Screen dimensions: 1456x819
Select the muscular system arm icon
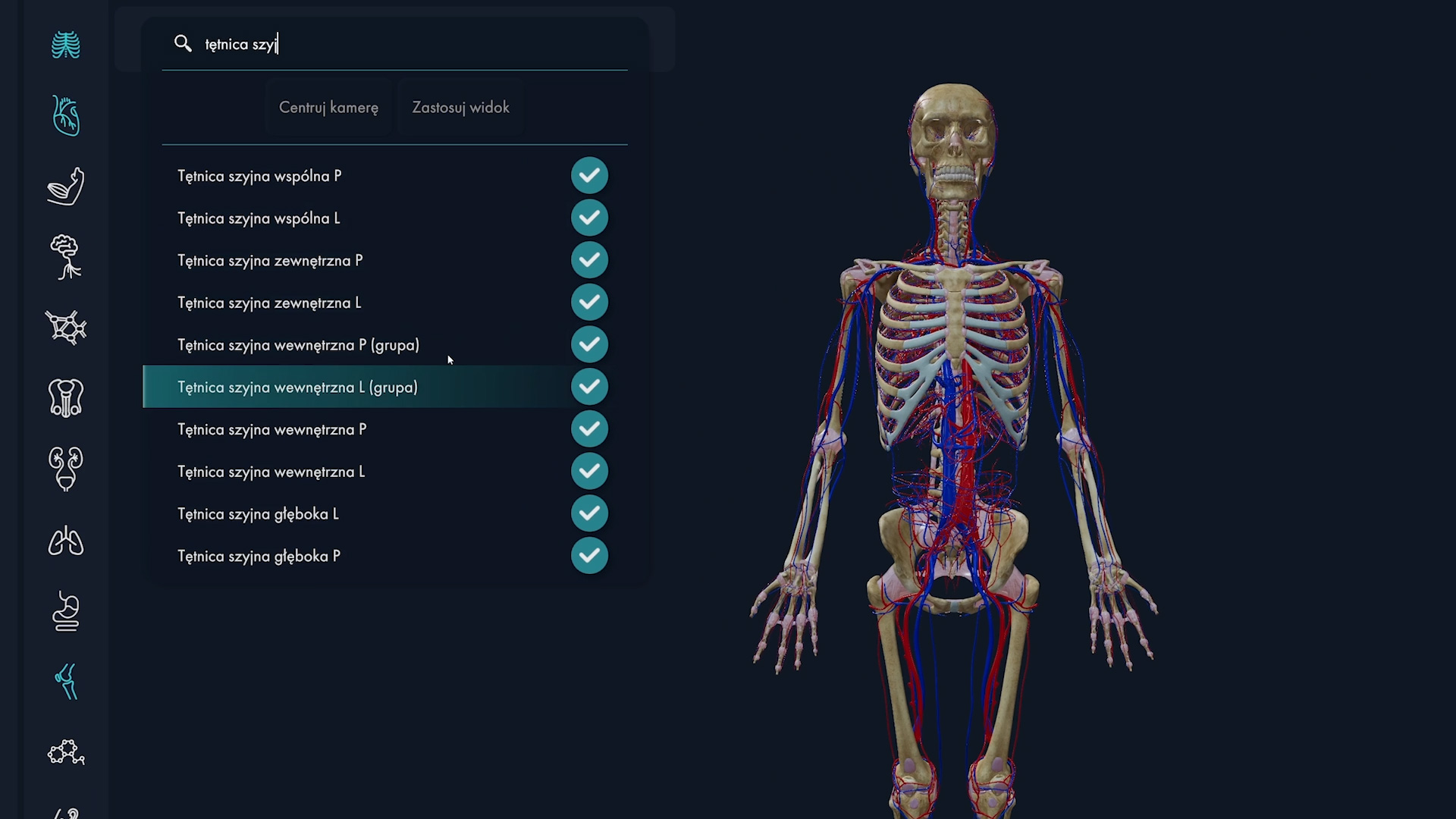66,187
